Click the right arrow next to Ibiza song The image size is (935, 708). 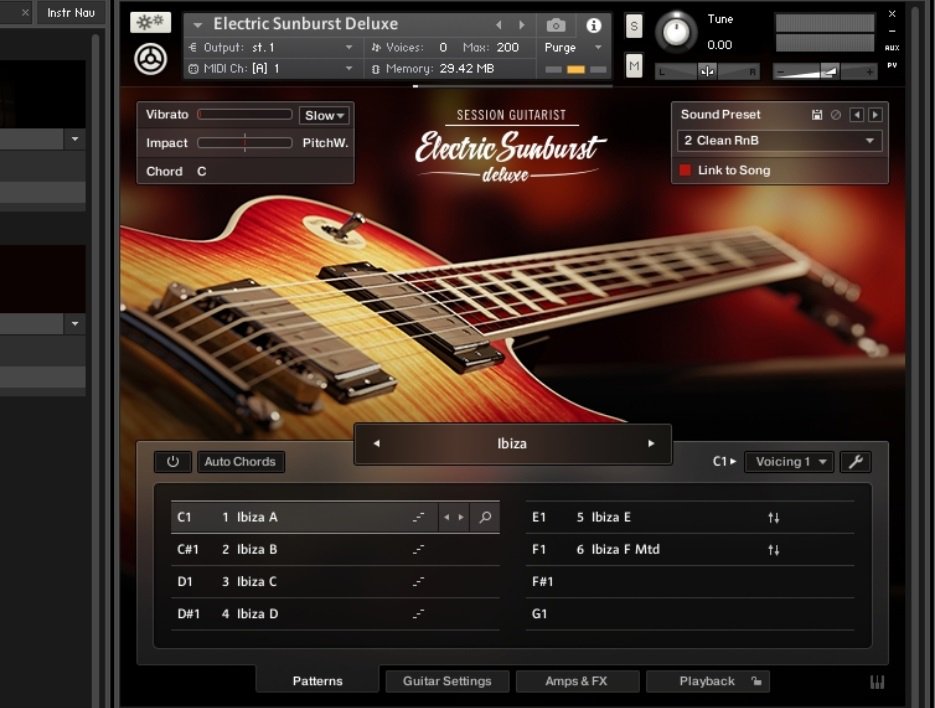coord(651,444)
